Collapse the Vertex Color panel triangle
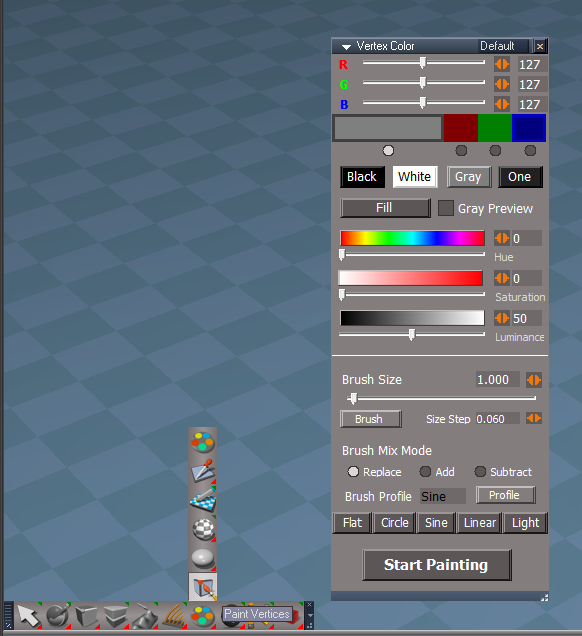The image size is (582, 636). [346, 47]
